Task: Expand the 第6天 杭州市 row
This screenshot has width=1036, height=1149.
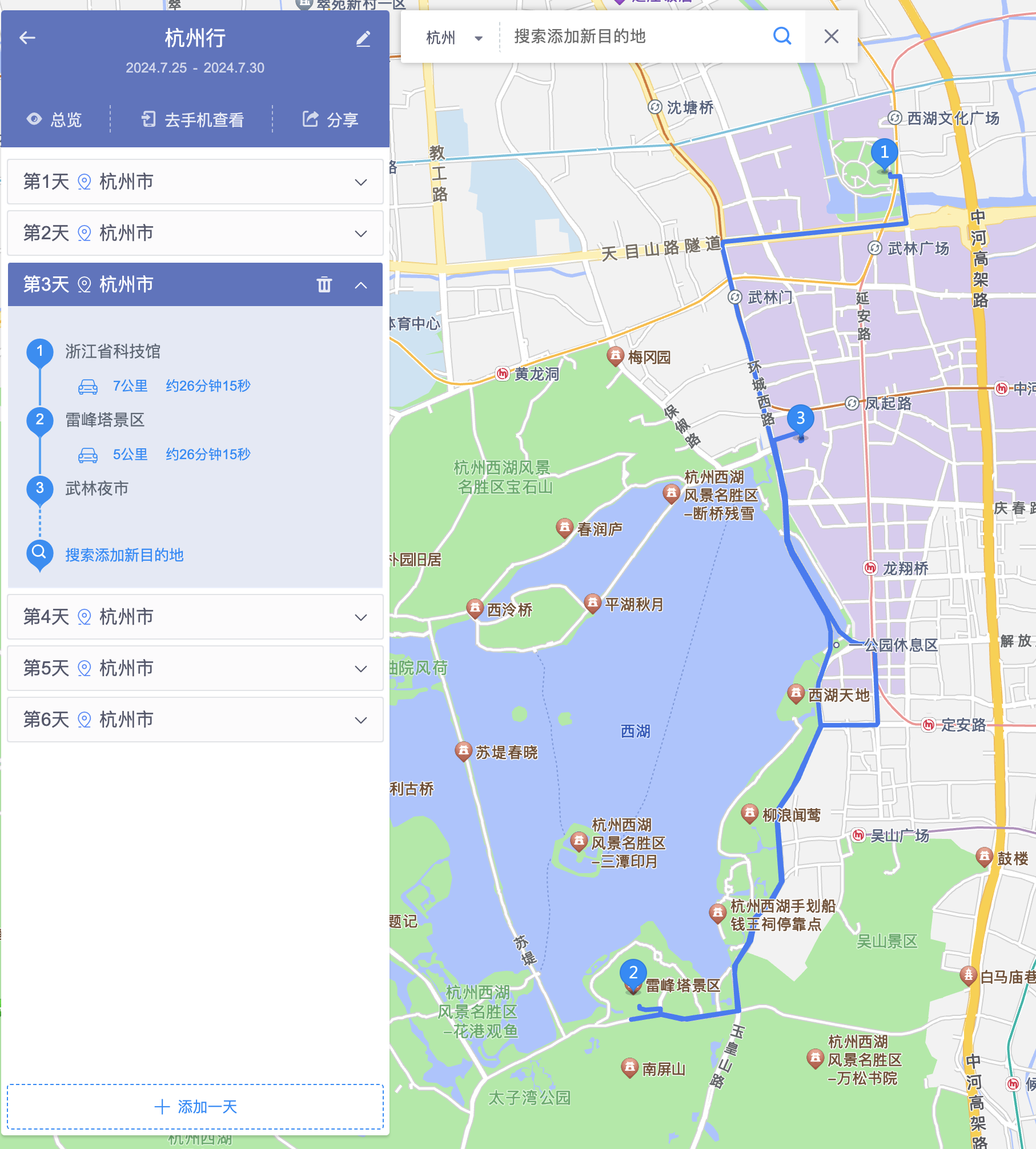Action: point(195,720)
